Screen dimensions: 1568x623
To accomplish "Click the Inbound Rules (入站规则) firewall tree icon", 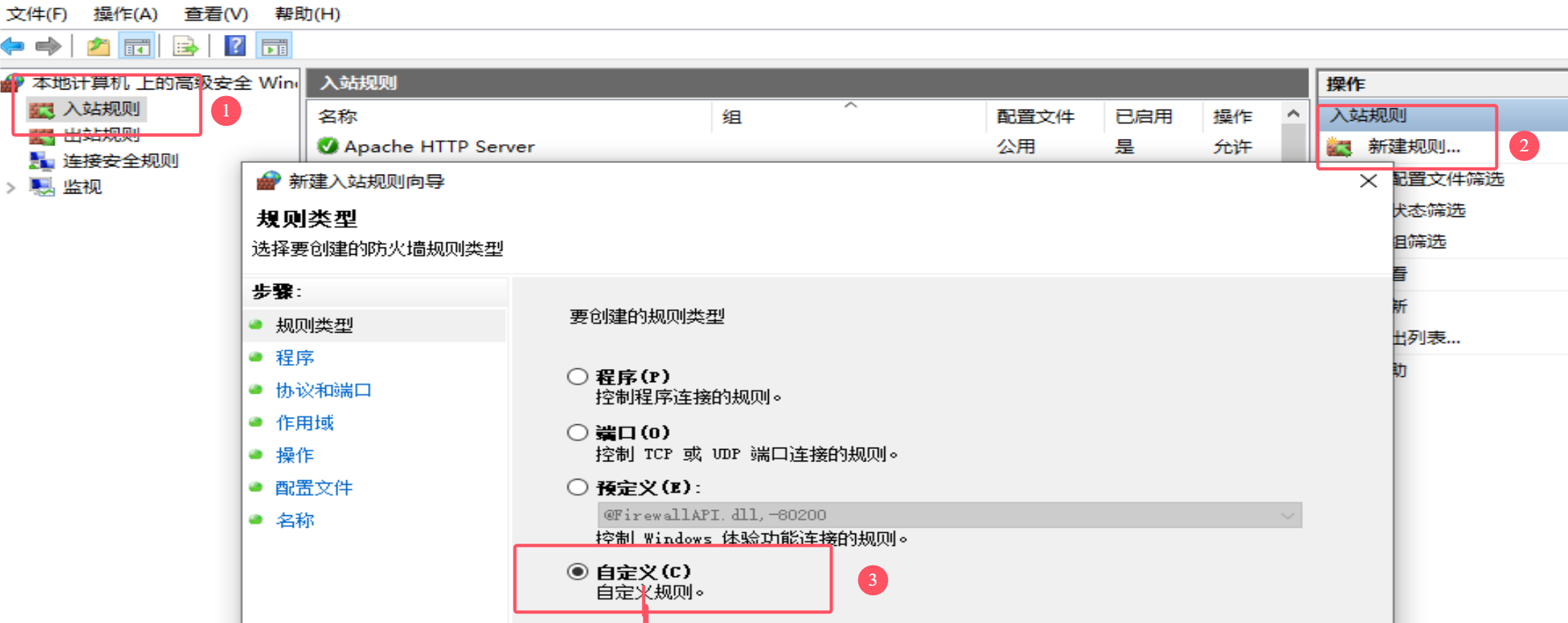I will pyautogui.click(x=41, y=110).
